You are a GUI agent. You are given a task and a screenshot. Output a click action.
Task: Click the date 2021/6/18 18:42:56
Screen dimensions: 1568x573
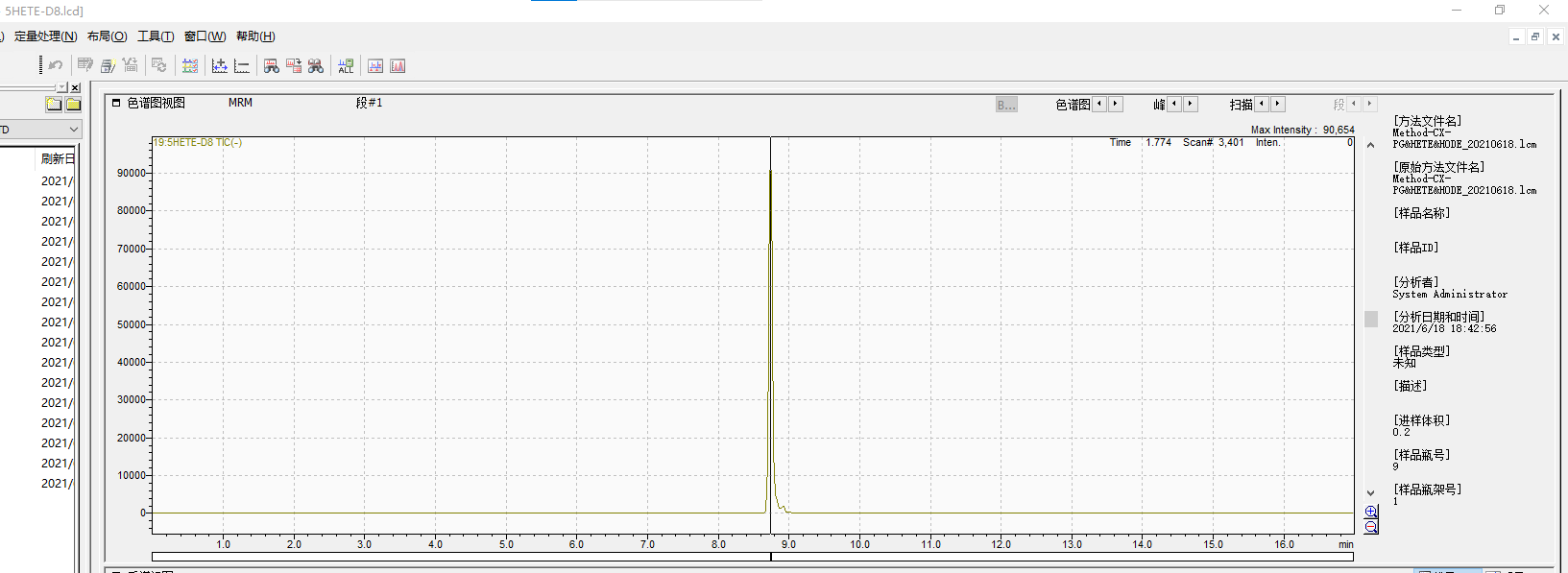tap(1444, 328)
